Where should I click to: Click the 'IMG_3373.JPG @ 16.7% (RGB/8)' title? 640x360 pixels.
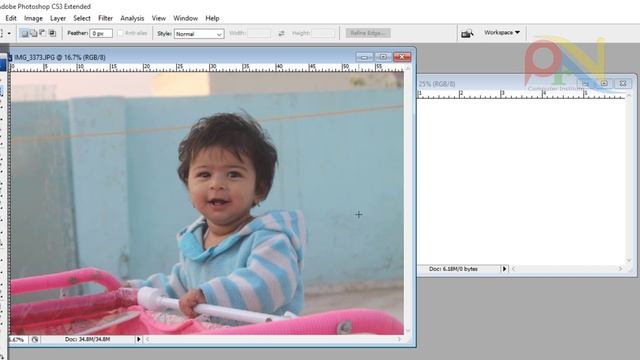60,58
